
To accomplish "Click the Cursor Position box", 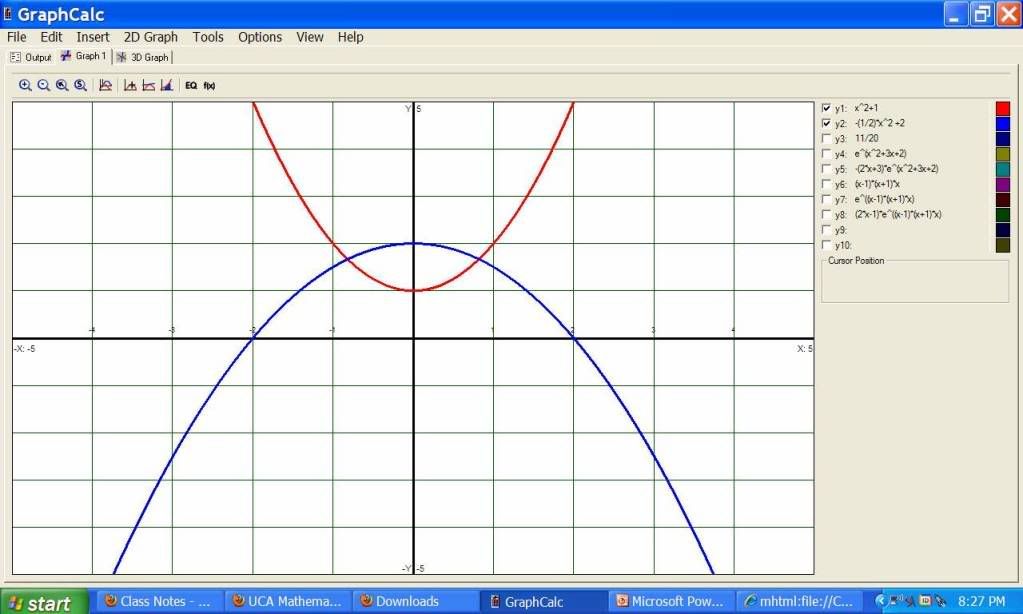I will (915, 281).
